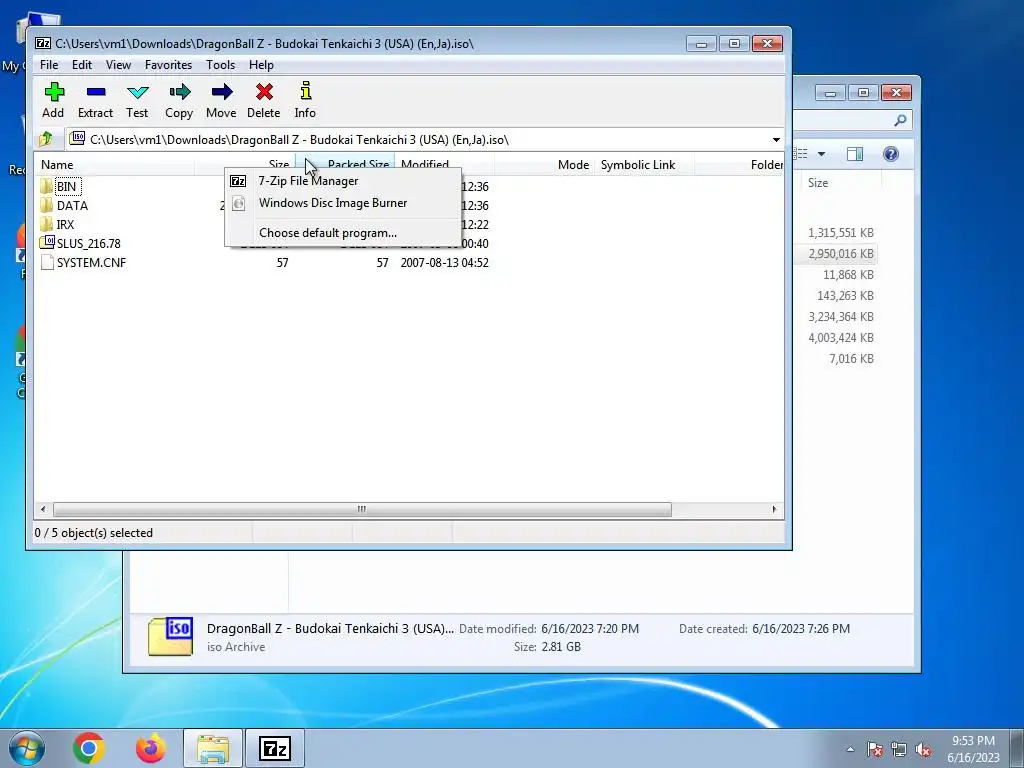Click the Move toolbar icon
This screenshot has width=1024, height=768.
pyautogui.click(x=221, y=91)
